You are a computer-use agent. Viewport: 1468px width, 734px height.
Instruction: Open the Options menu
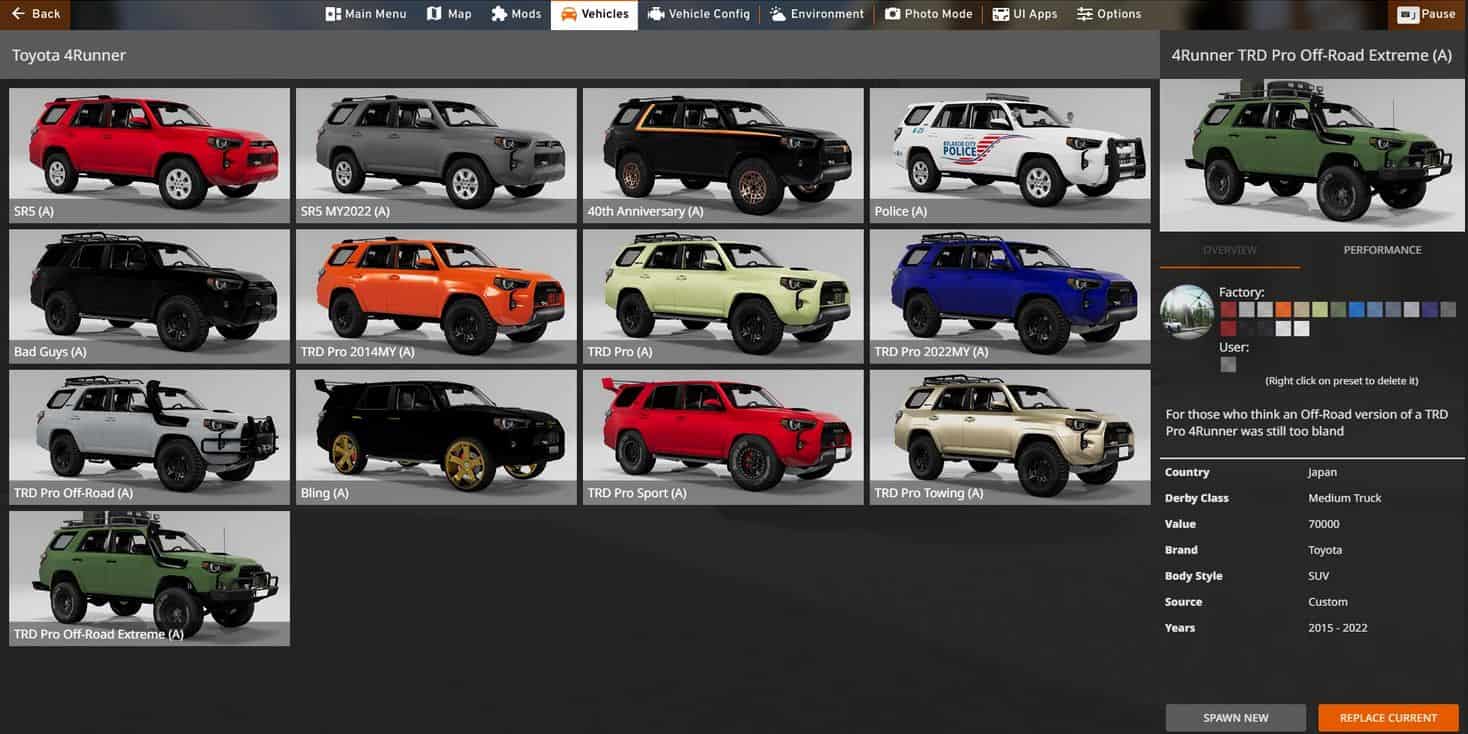click(1109, 14)
